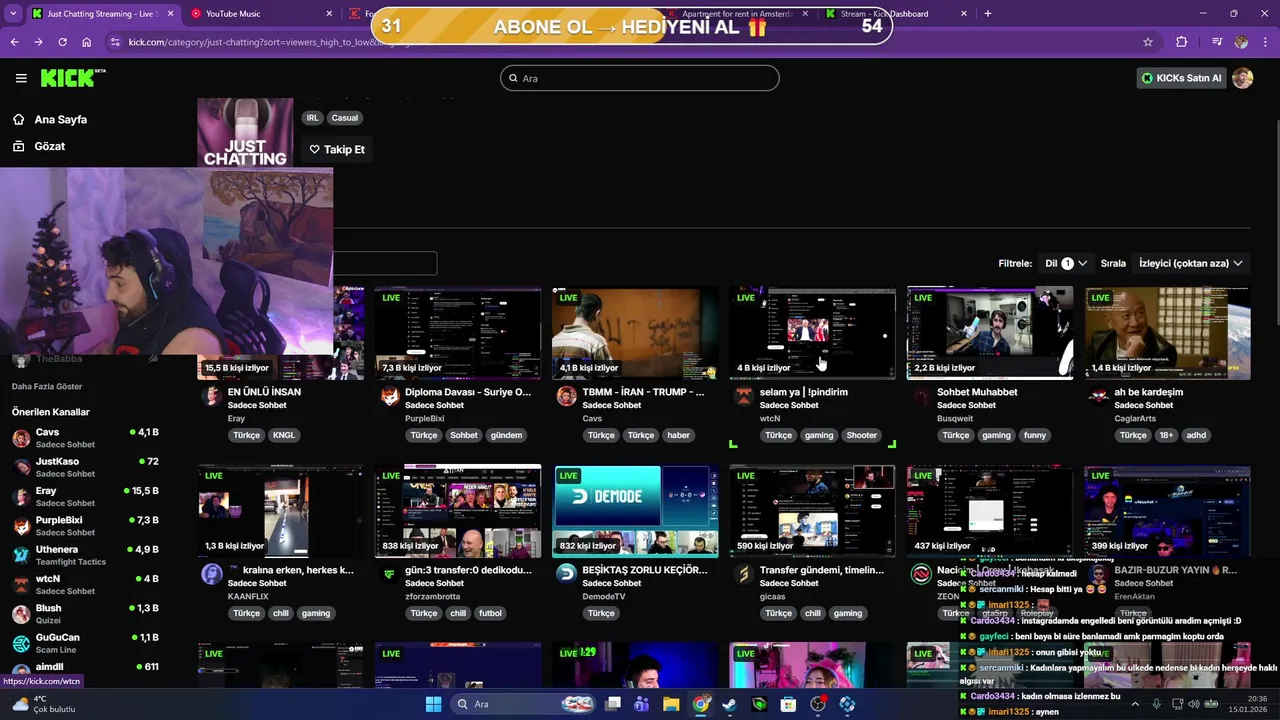Click the funny tag under Busqweit
The width and height of the screenshot is (1280, 720).
[x=1035, y=435]
